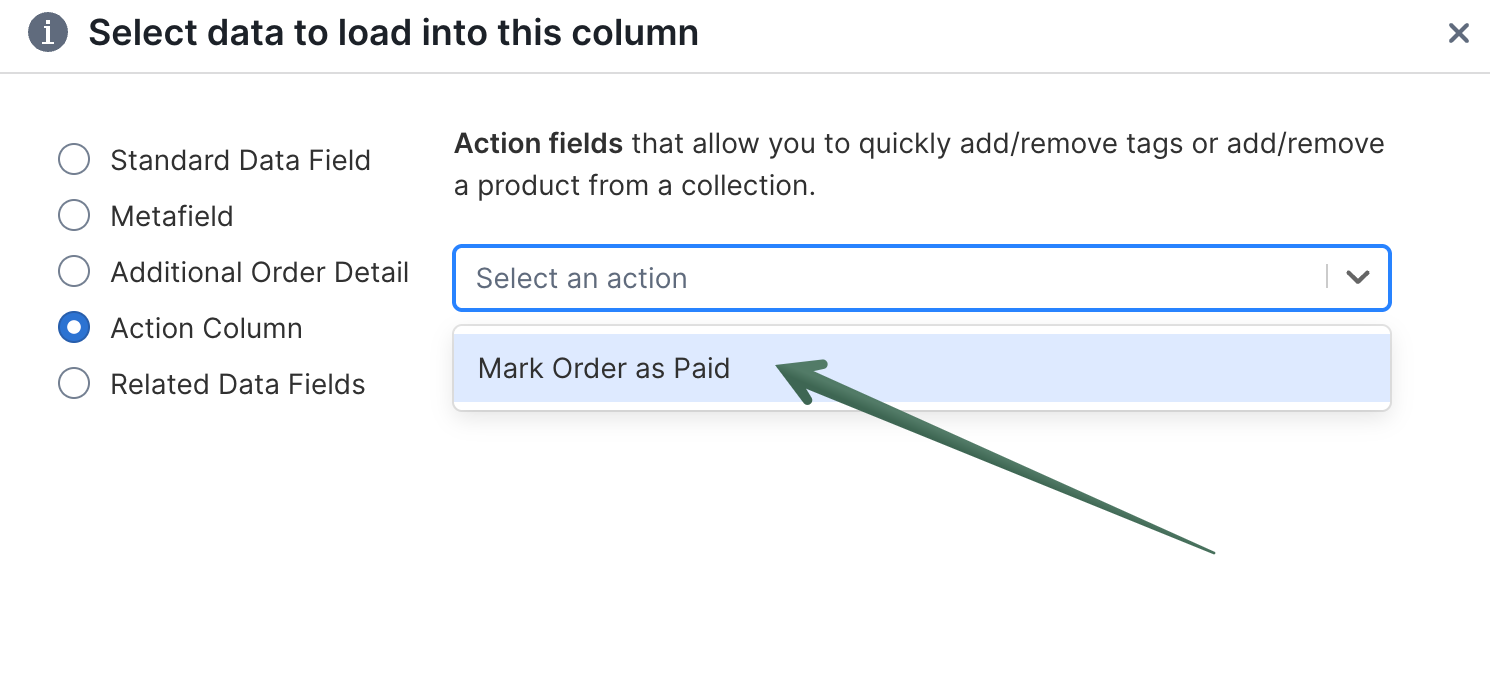Image resolution: width=1490 pixels, height=680 pixels.
Task: Open the "Select an action" dropdown
Action: tap(900, 278)
